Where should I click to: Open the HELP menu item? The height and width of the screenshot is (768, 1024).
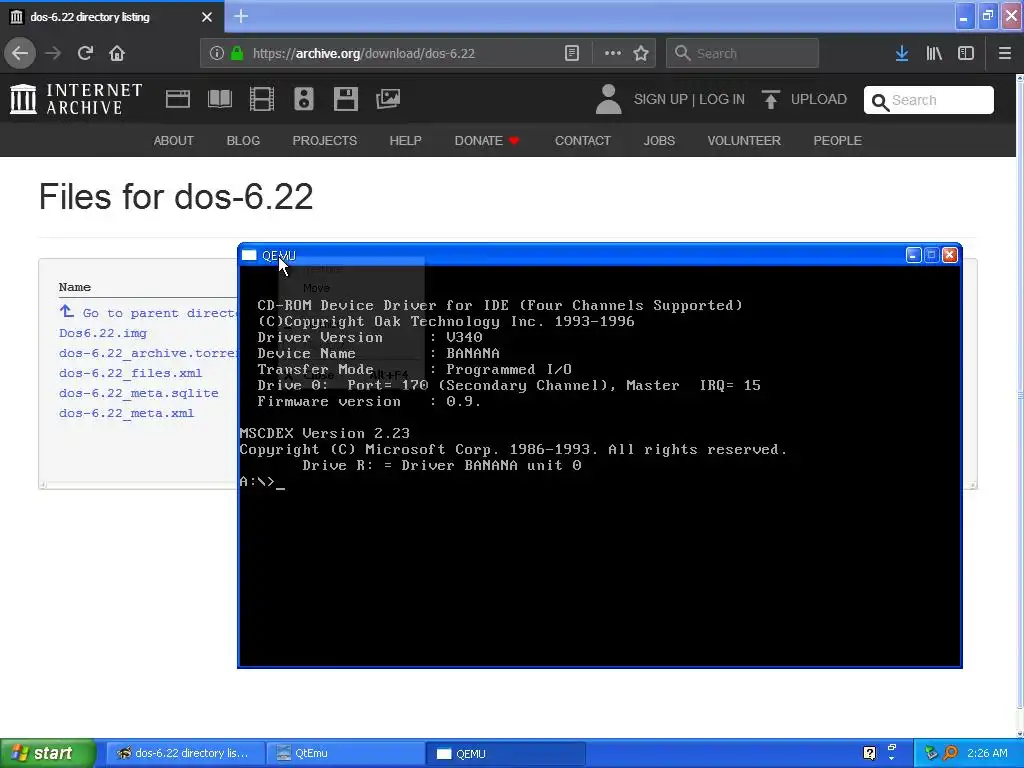point(406,140)
